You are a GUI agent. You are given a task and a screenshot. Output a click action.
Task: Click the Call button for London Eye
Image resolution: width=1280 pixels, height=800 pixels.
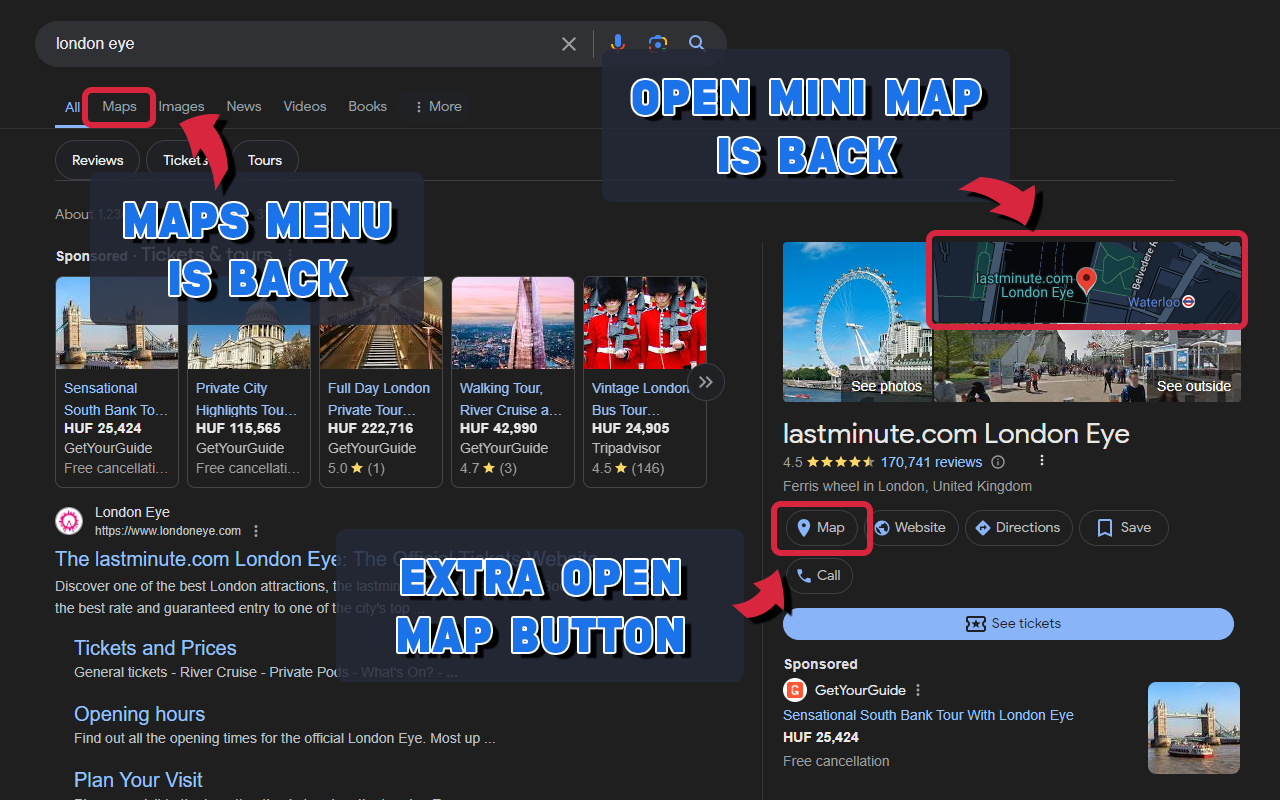click(819, 575)
